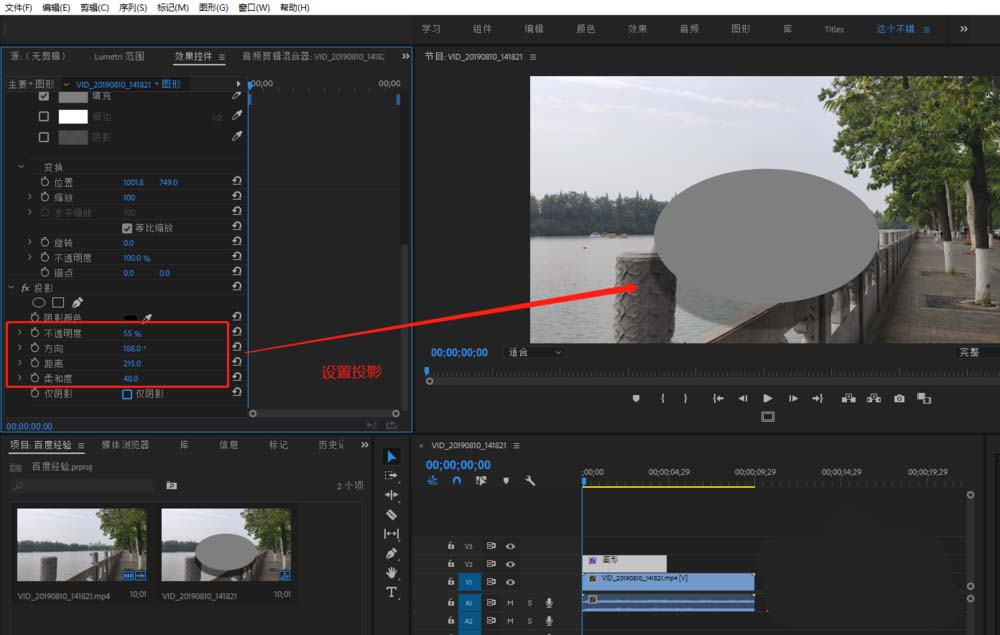Collapse the 投影 effect section
This screenshot has height=635, width=1000.
(x=11, y=288)
